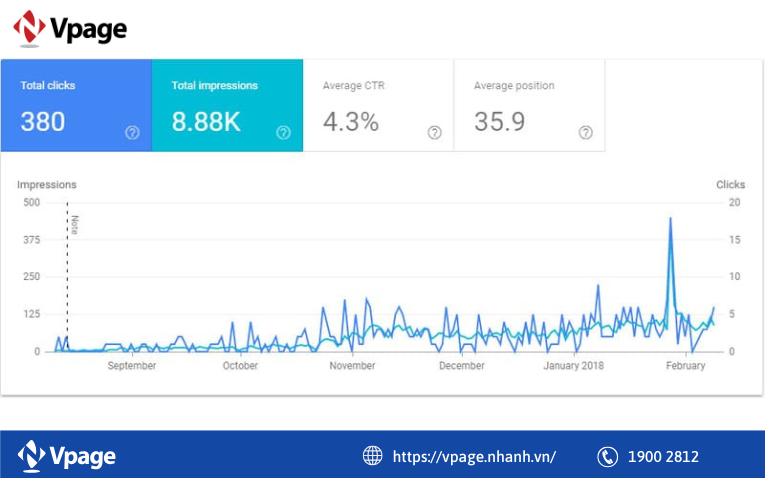
Task: Open the Average CTR help question mark
Action: tap(434, 133)
